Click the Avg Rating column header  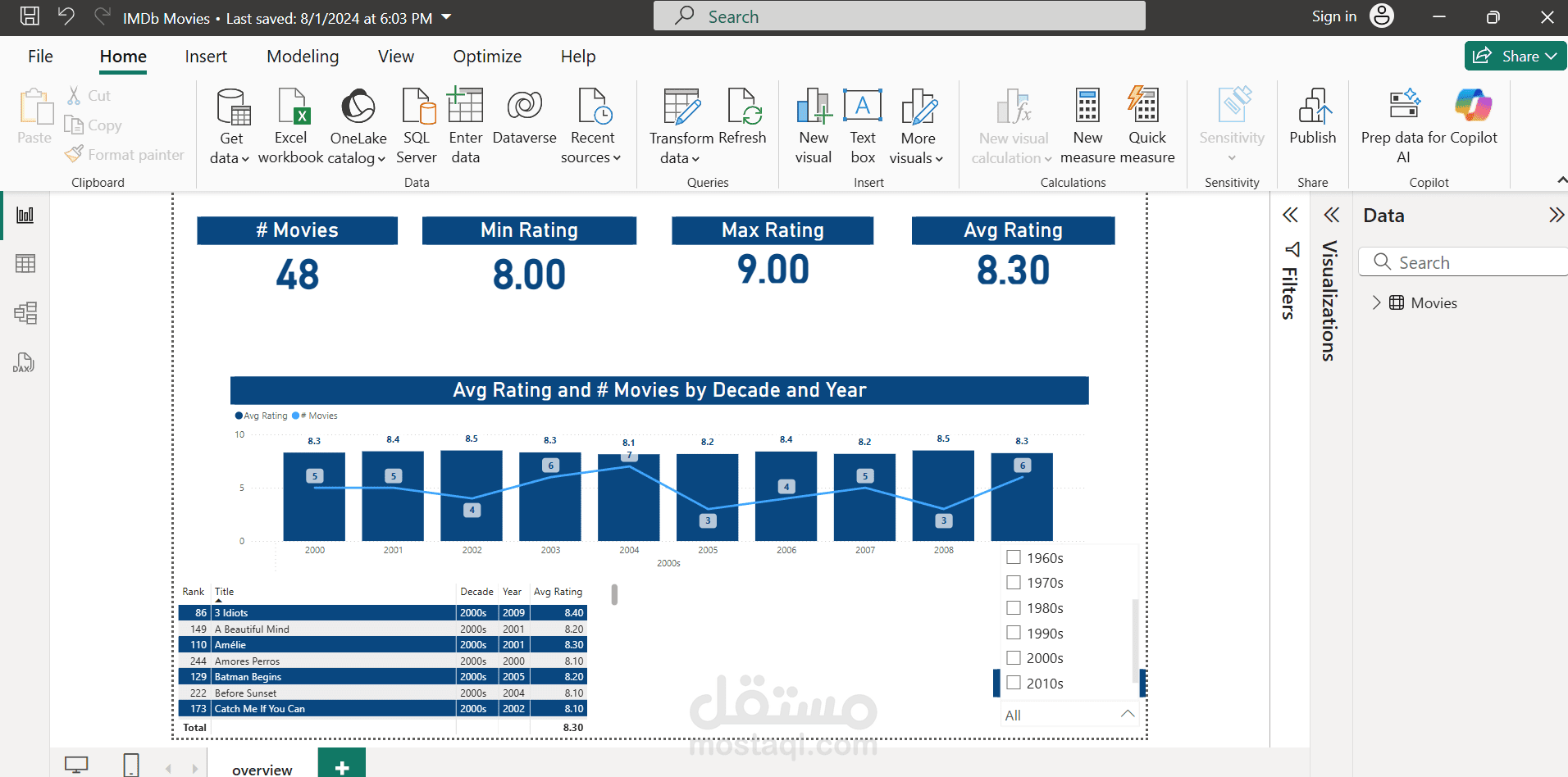[558, 591]
